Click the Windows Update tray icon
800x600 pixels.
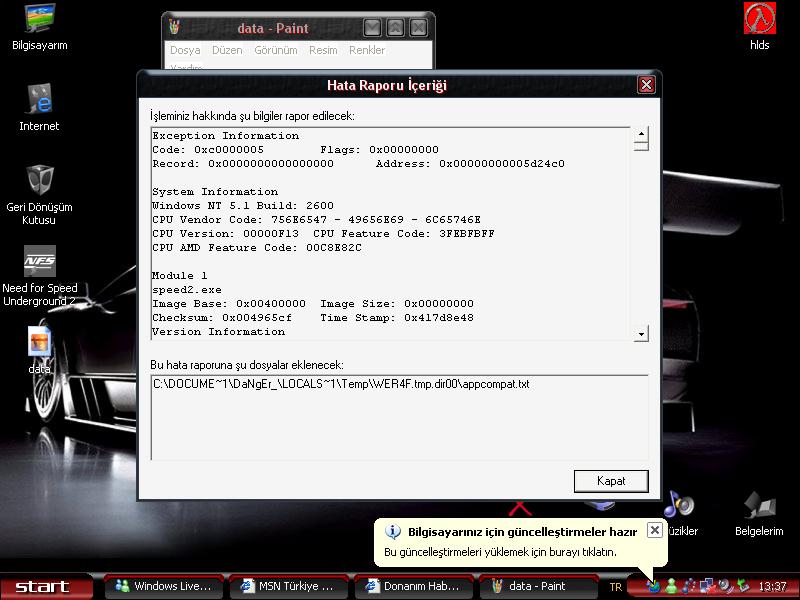click(654, 586)
